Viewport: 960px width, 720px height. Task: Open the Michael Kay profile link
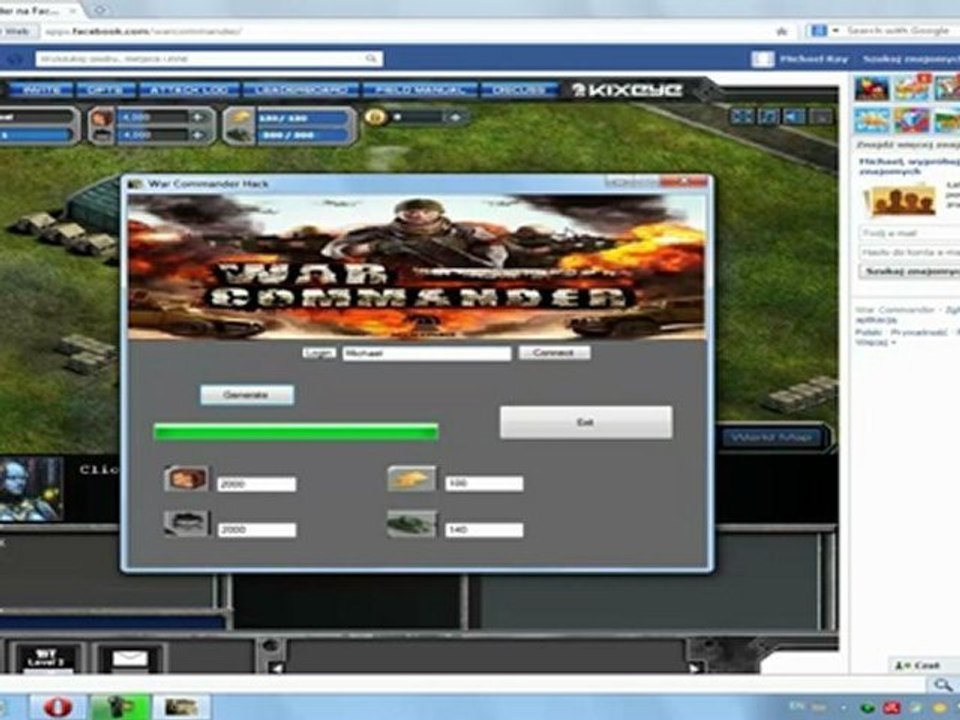(814, 59)
